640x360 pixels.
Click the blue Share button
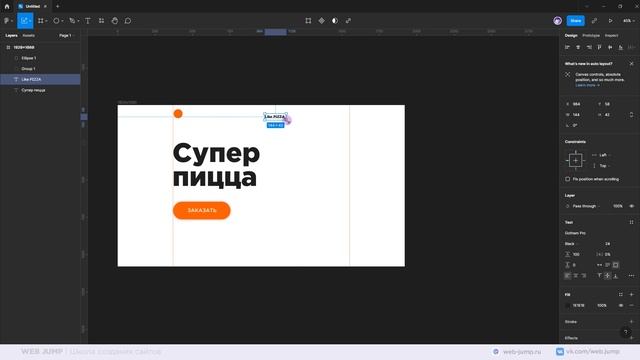pos(576,20)
